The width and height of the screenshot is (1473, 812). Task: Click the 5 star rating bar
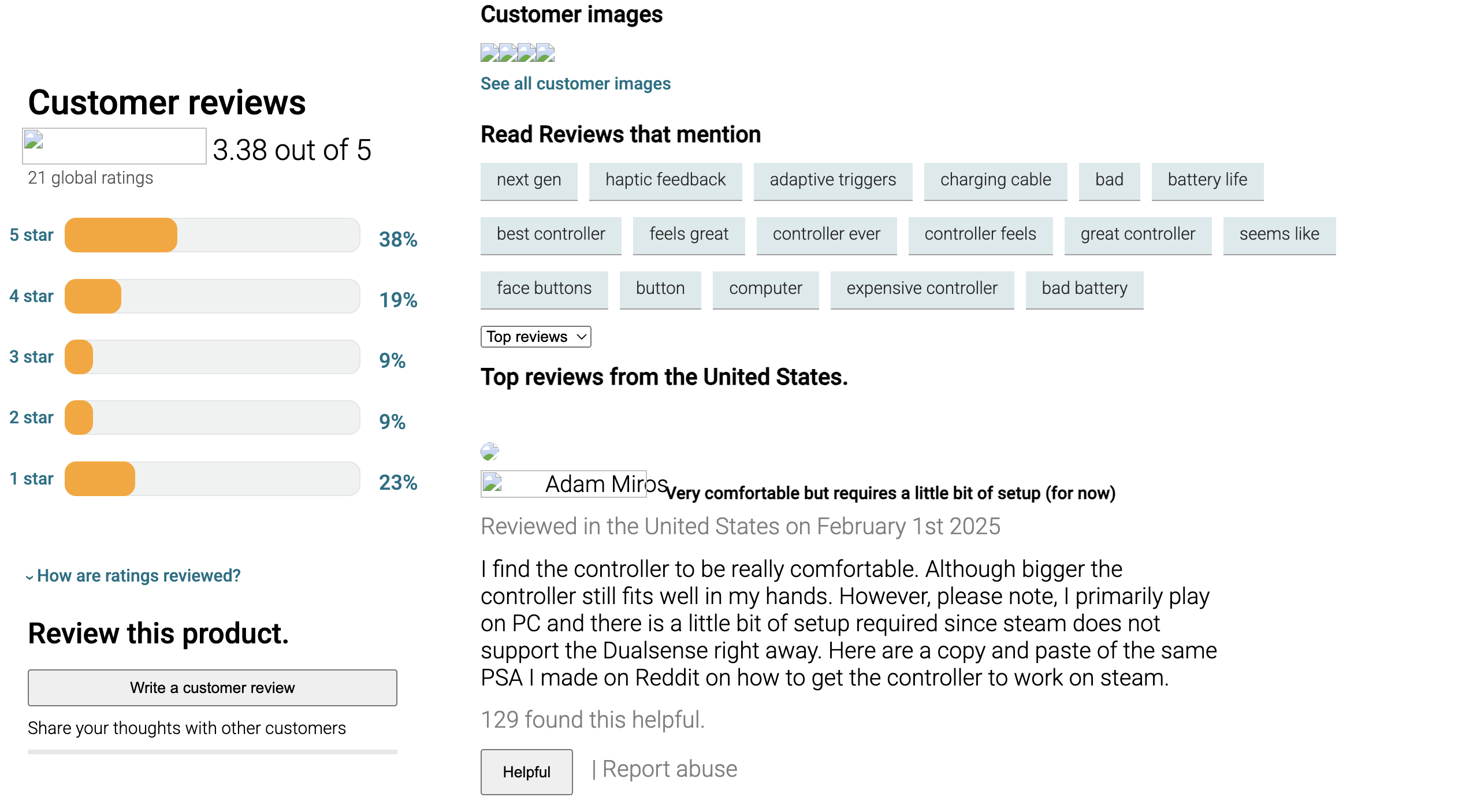tap(212, 235)
